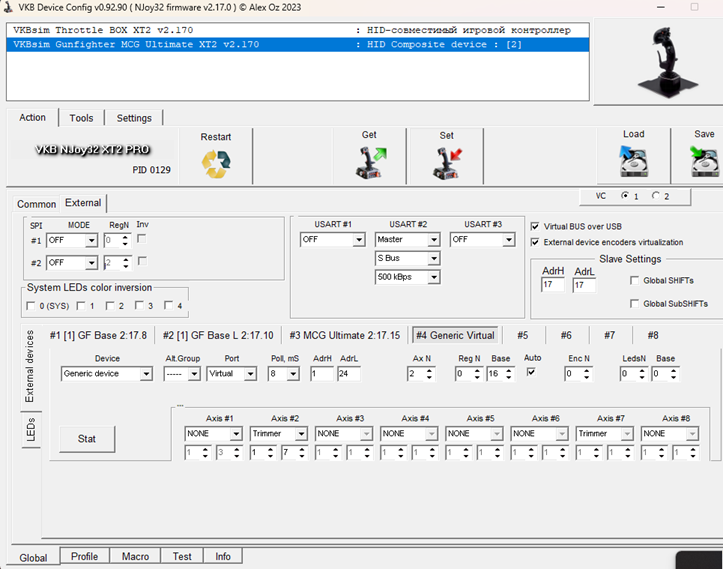723x569 pixels.
Task: Switch to the Profile bottom tab
Action: [84, 556]
